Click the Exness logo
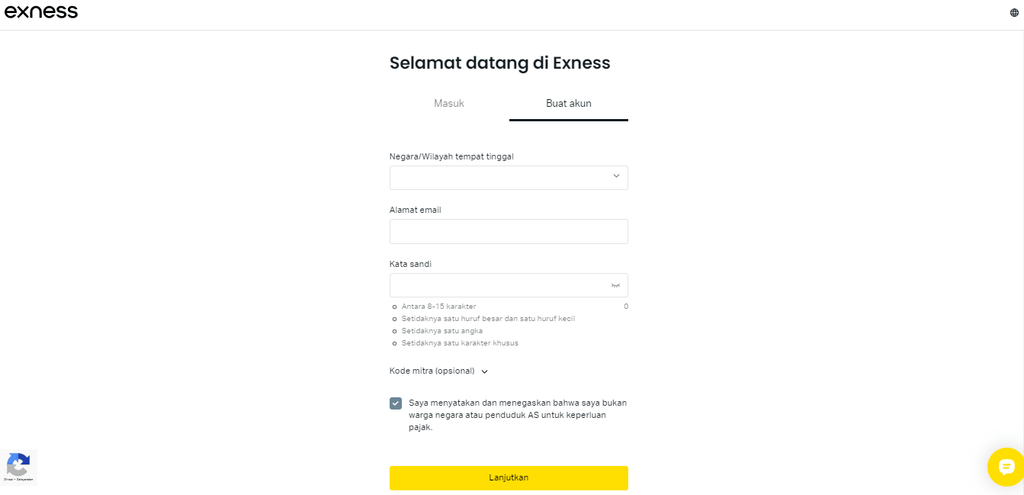 [x=41, y=12]
